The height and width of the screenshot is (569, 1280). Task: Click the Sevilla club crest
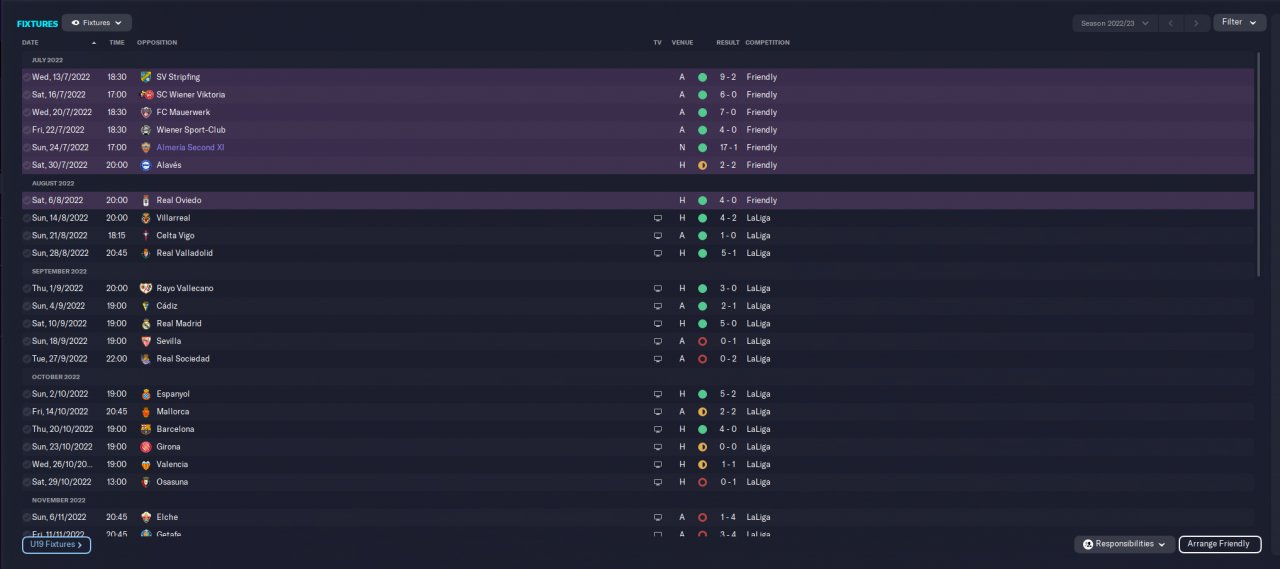pos(146,341)
